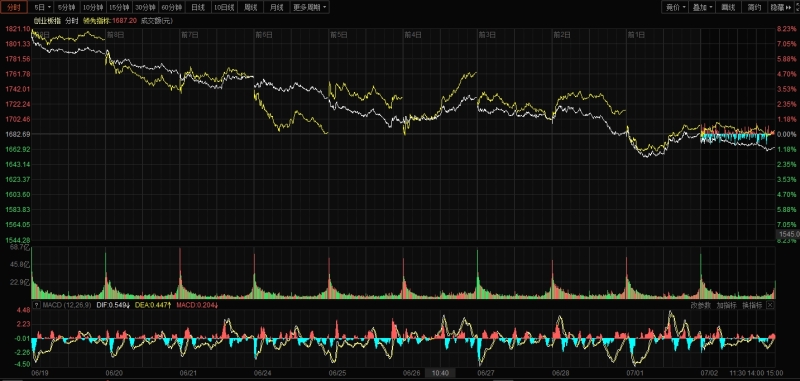
Task: Toggle the 简约 simple mode
Action: (x=755, y=7)
